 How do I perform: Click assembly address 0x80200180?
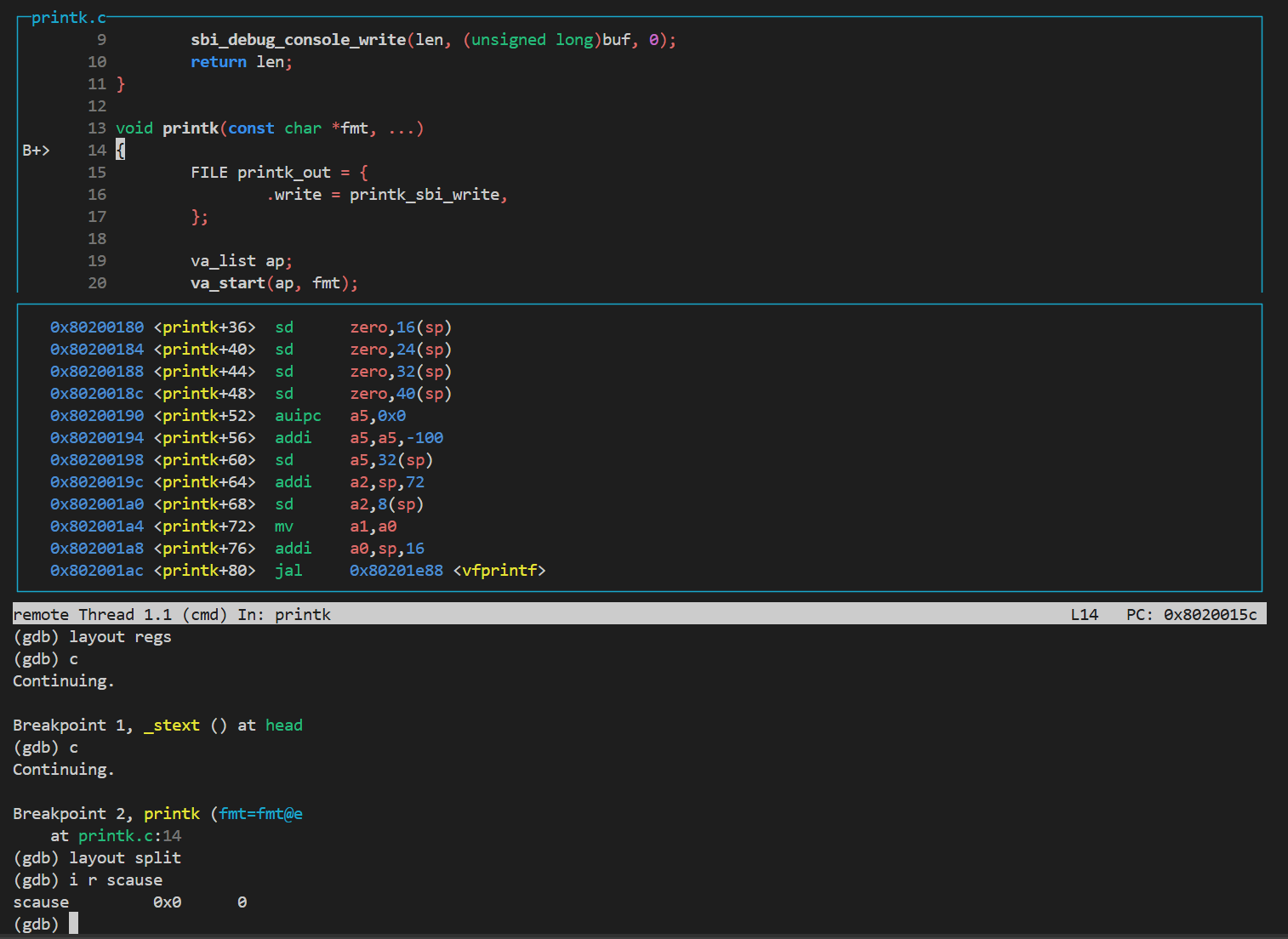(97, 327)
